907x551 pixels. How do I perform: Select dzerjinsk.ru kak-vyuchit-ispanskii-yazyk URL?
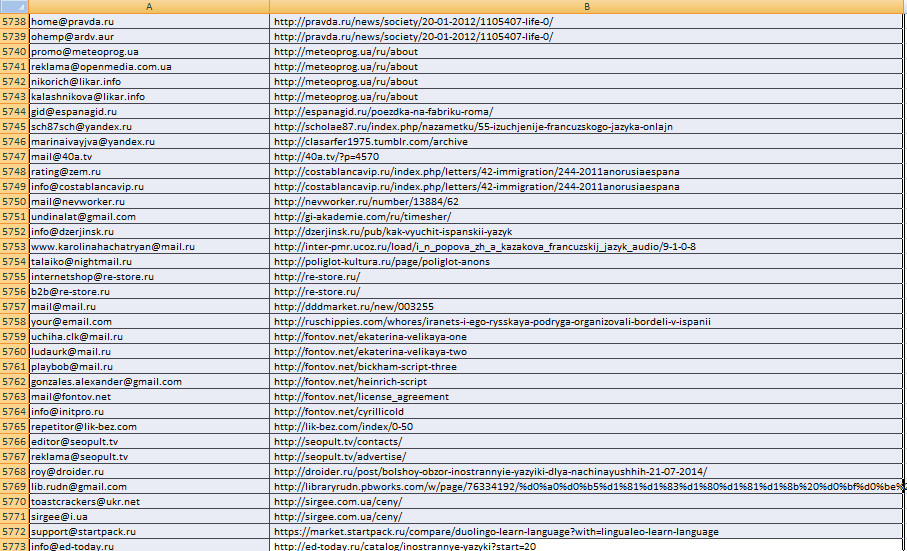coord(587,231)
